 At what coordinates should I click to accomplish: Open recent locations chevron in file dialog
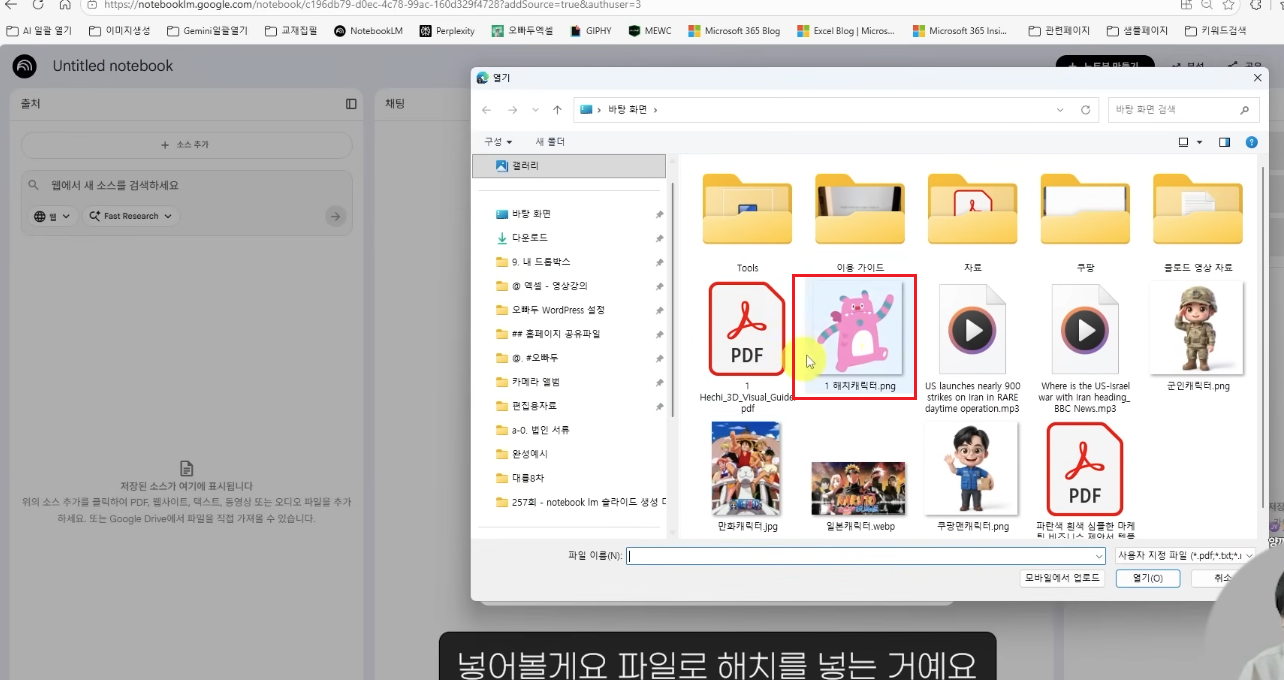(535, 110)
